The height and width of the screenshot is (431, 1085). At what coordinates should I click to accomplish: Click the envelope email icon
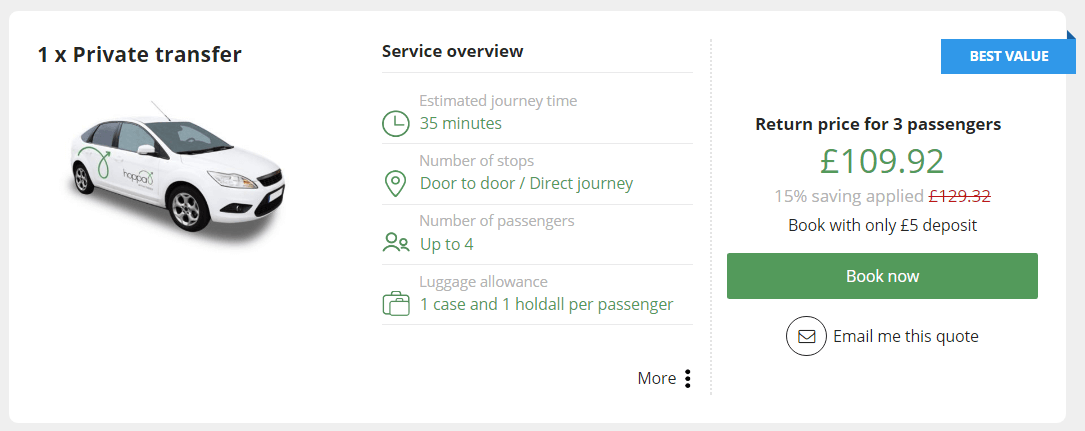(806, 336)
